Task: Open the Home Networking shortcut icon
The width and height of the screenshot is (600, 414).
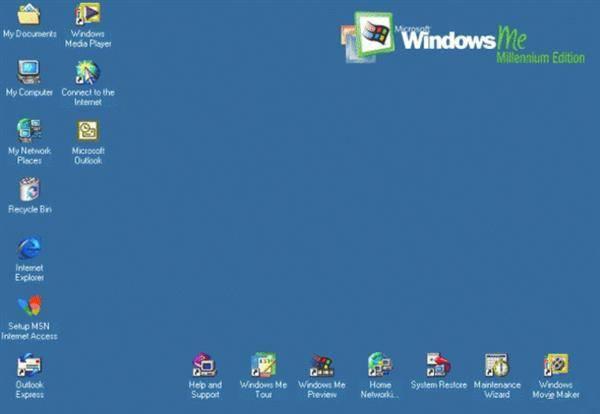Action: 380,365
